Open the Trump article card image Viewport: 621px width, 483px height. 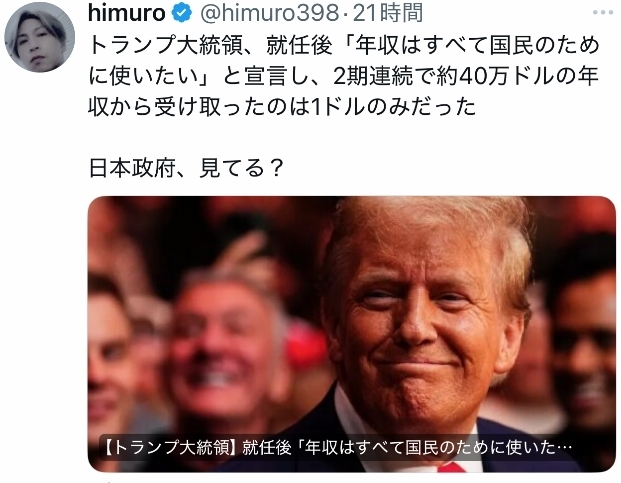(x=351, y=334)
